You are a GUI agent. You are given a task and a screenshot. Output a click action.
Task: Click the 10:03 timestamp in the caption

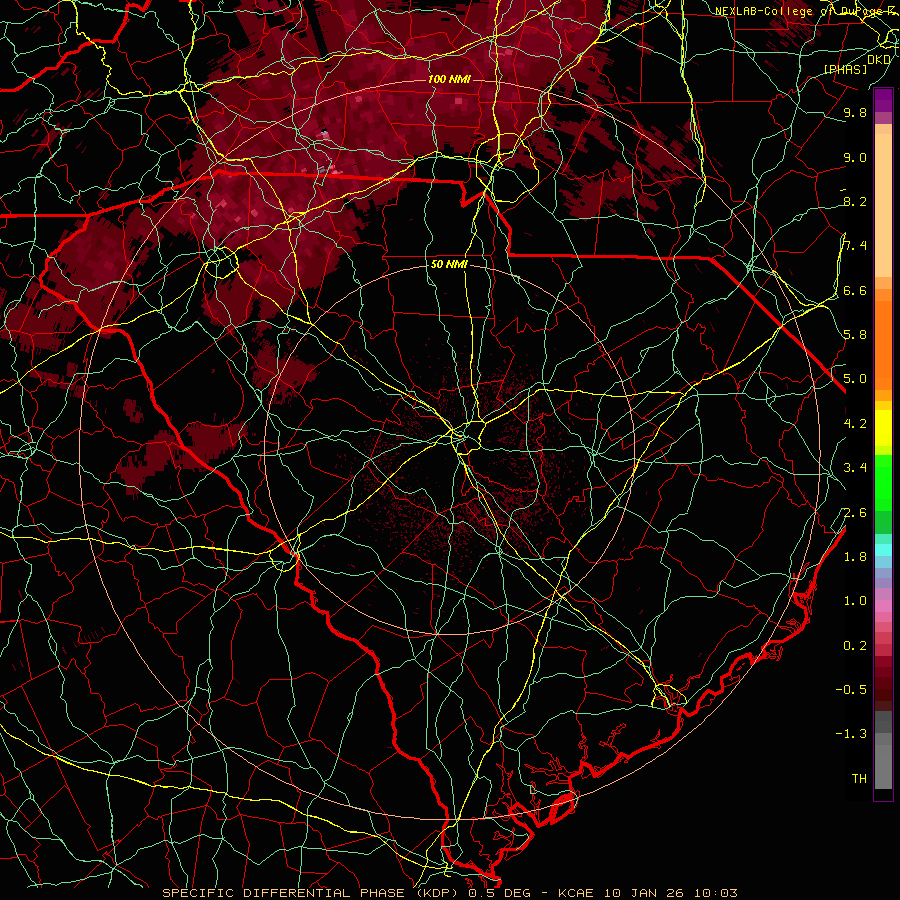[x=716, y=893]
